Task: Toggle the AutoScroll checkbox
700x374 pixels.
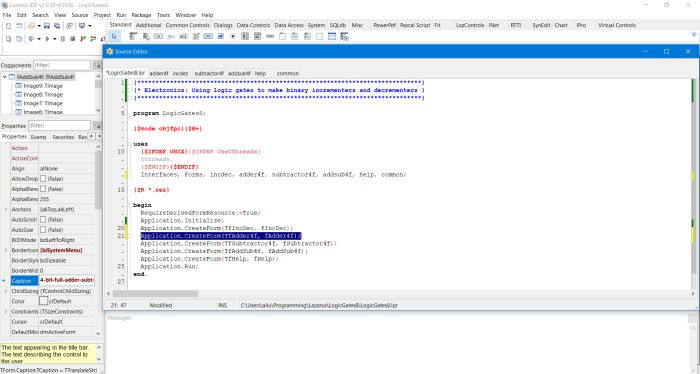Action: (43, 220)
